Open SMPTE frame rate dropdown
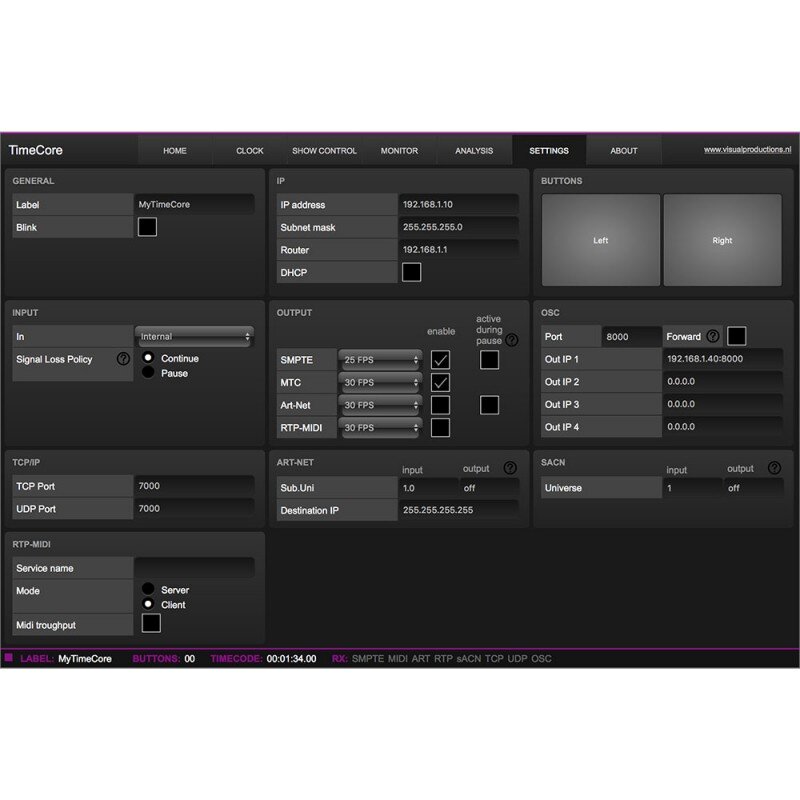The height and width of the screenshot is (800, 800). [x=380, y=360]
